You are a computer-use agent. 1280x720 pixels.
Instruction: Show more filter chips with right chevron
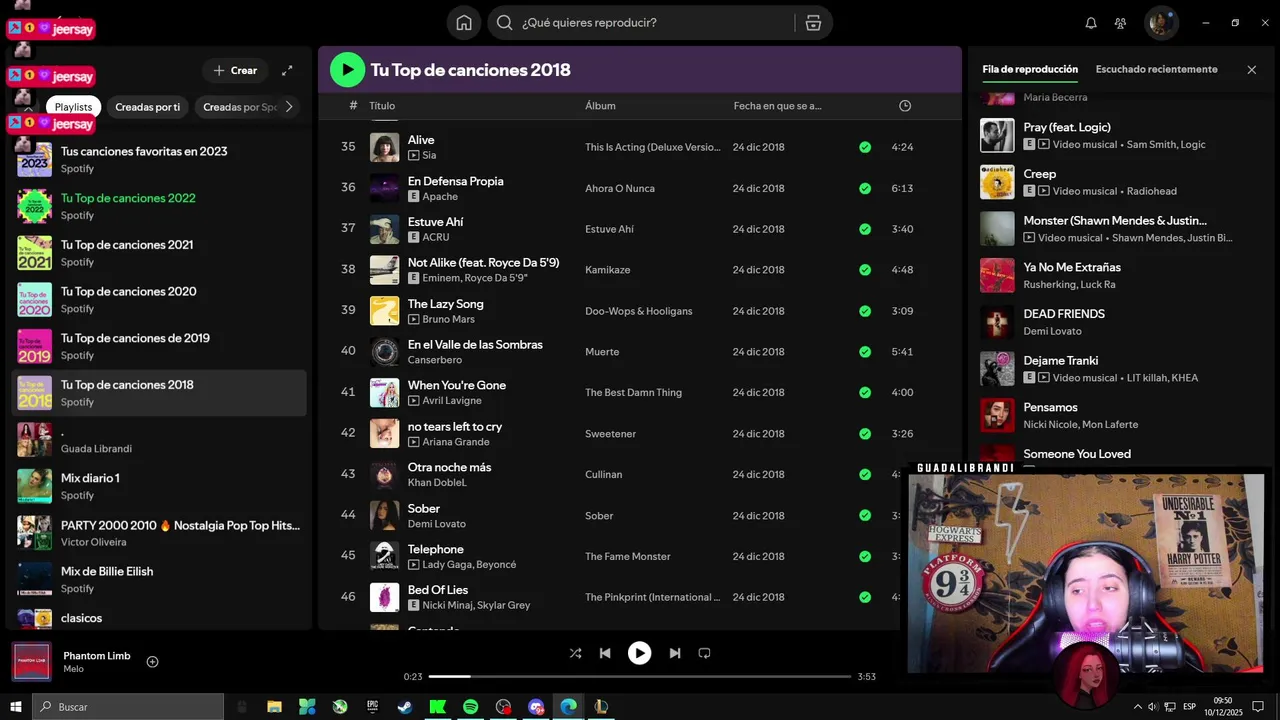coord(289,107)
